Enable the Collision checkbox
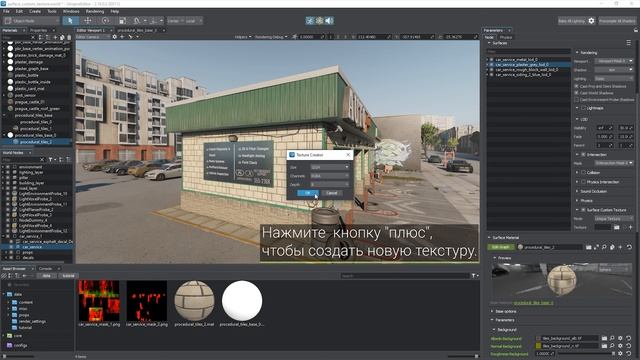The height and width of the screenshot is (360, 640). coord(583,173)
